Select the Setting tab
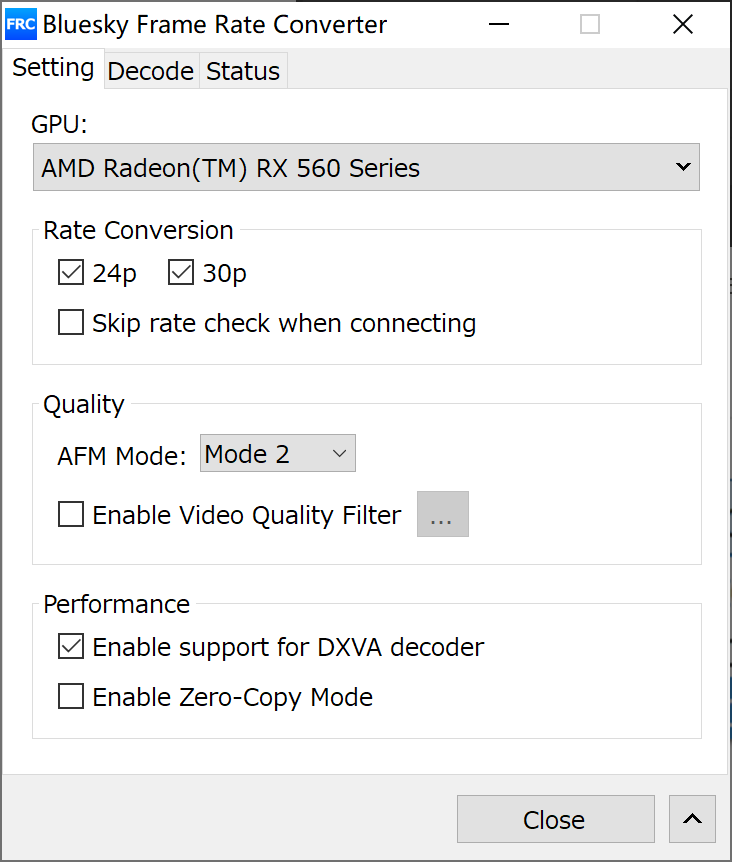 [x=53, y=68]
